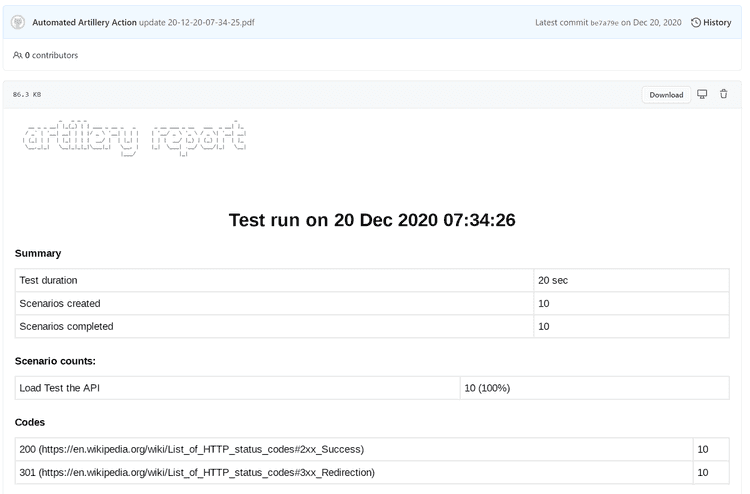Select the Scenarios completed row
The height and width of the screenshot is (494, 750).
(x=372, y=326)
